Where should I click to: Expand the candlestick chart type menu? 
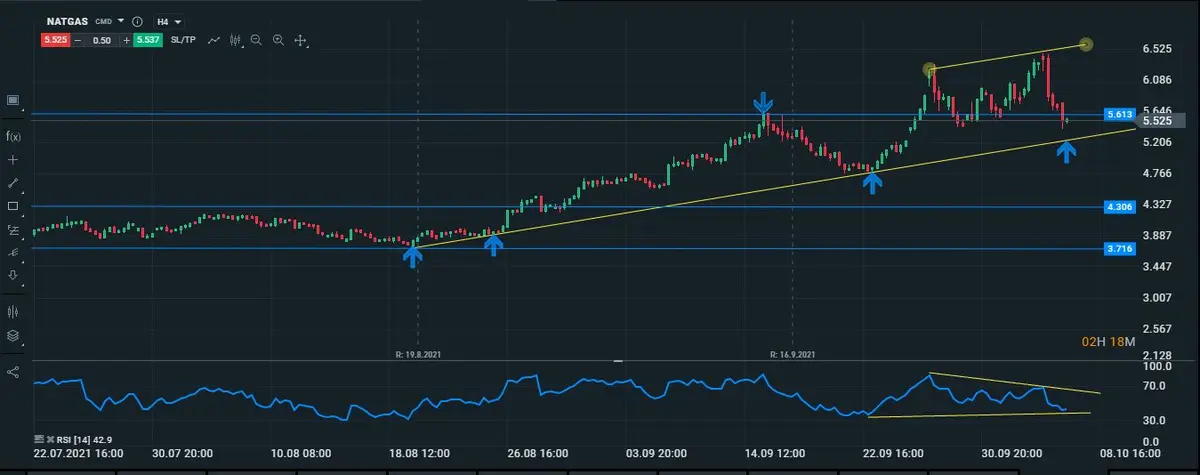236,40
